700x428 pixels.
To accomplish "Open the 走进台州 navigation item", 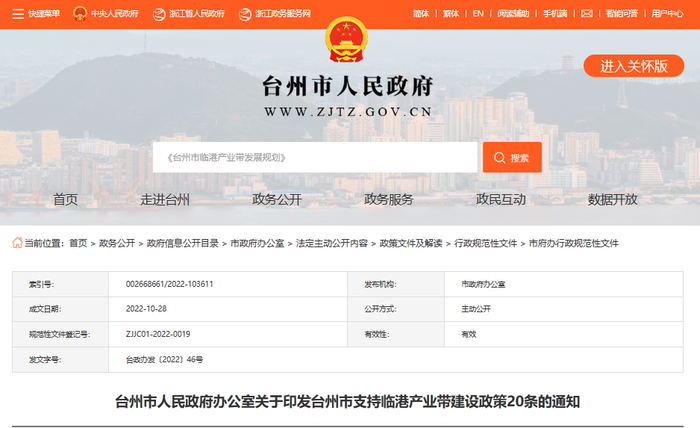I will click(165, 199).
